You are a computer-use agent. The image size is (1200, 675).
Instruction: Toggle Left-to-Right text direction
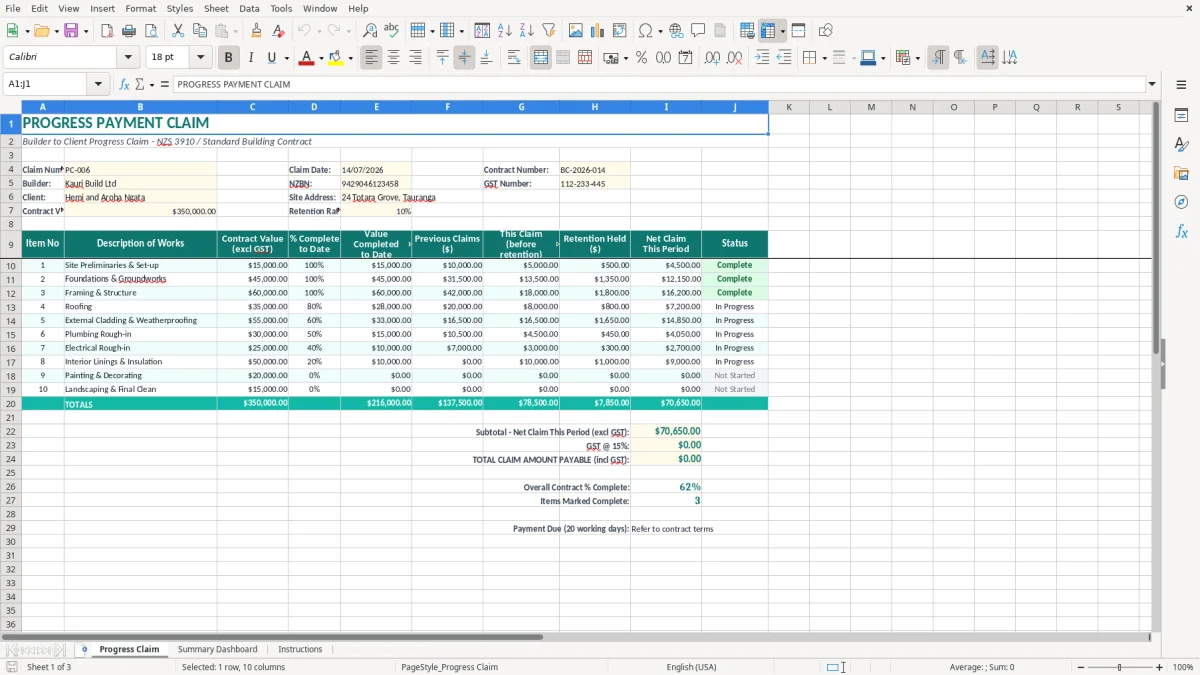(938, 58)
